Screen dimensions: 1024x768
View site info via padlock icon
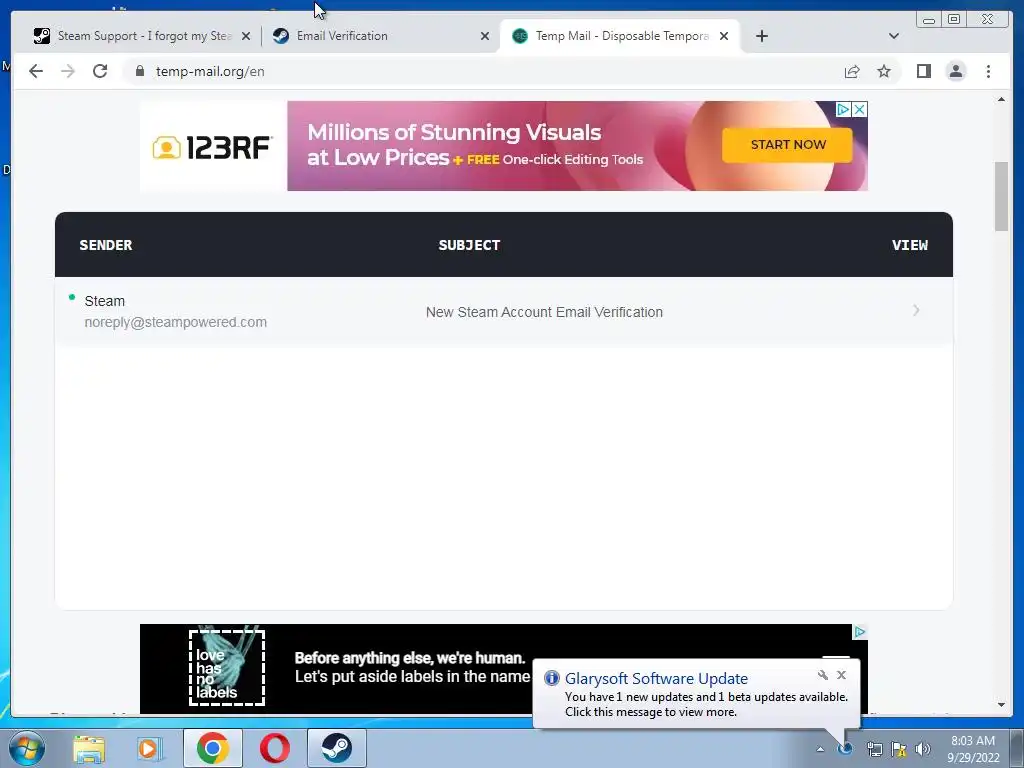point(140,71)
